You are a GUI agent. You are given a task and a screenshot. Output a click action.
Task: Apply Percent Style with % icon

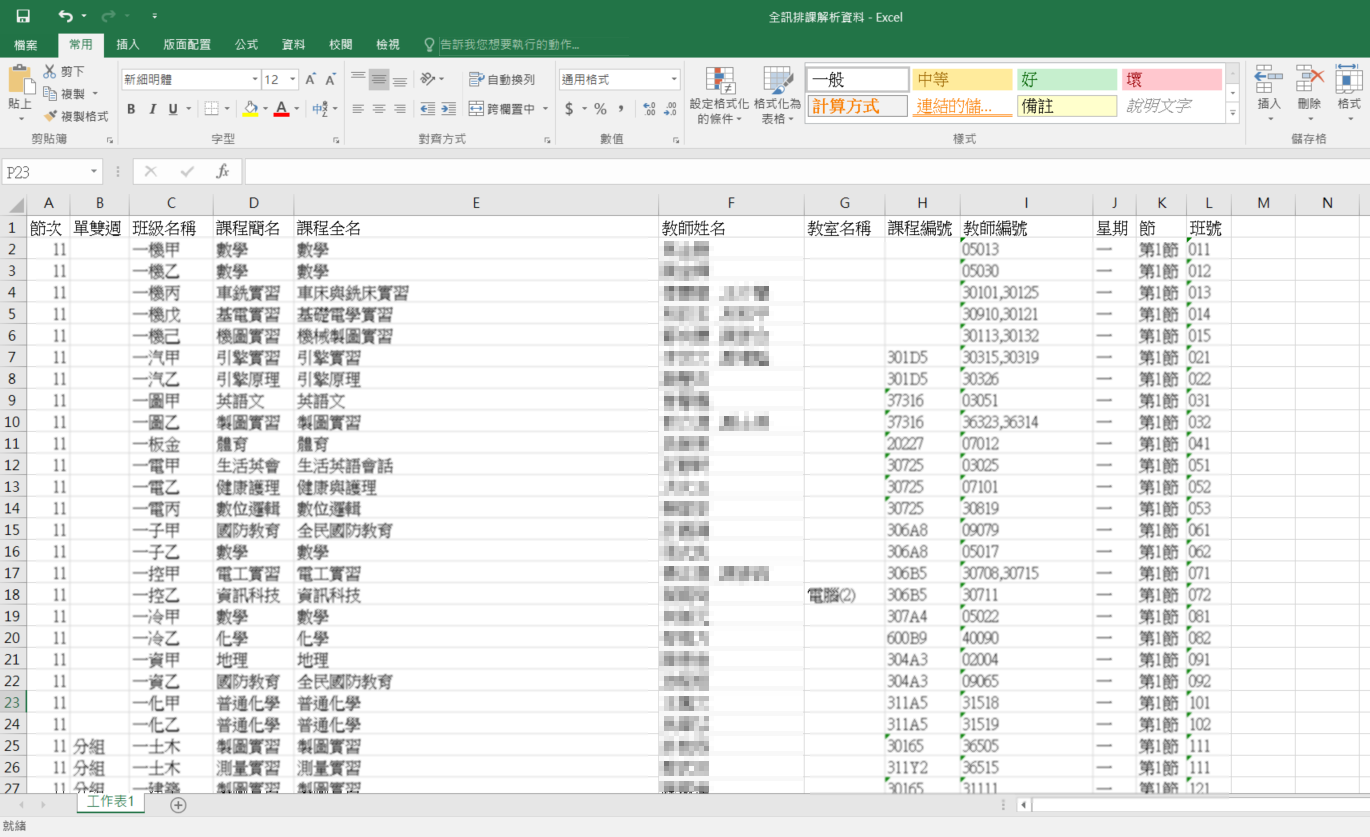pyautogui.click(x=600, y=109)
